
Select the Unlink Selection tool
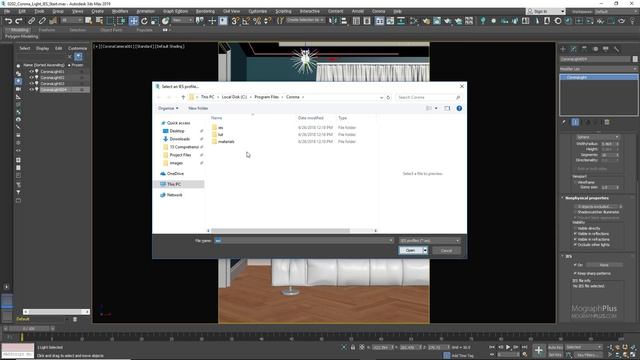42,21
